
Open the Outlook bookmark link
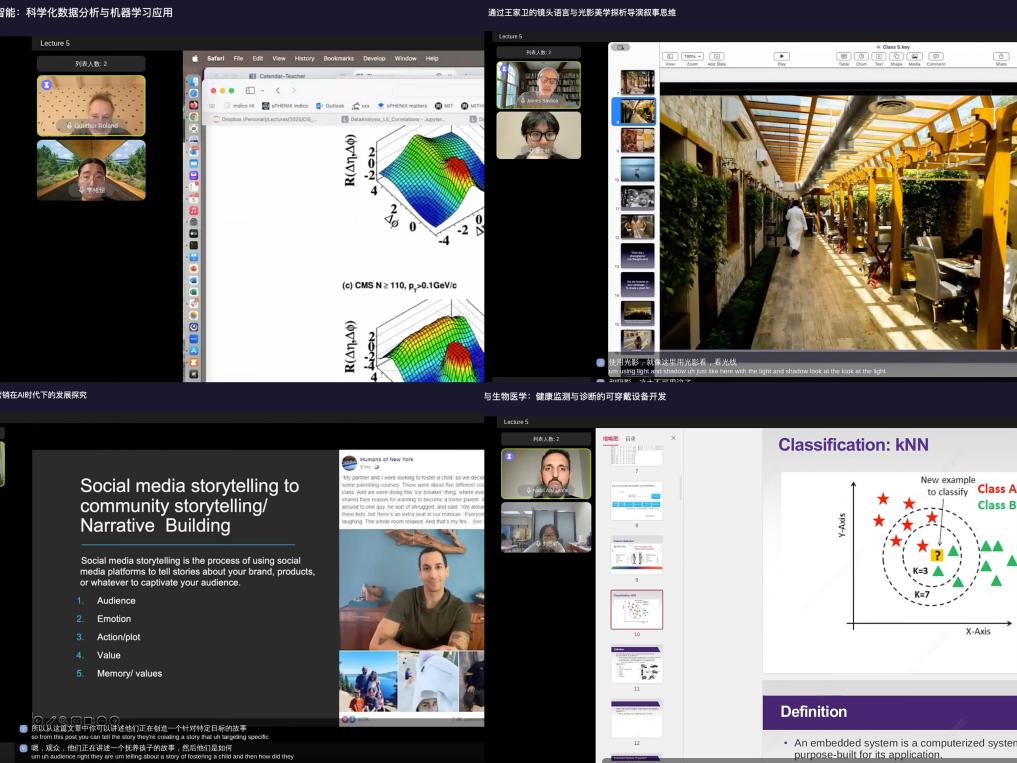click(333, 105)
